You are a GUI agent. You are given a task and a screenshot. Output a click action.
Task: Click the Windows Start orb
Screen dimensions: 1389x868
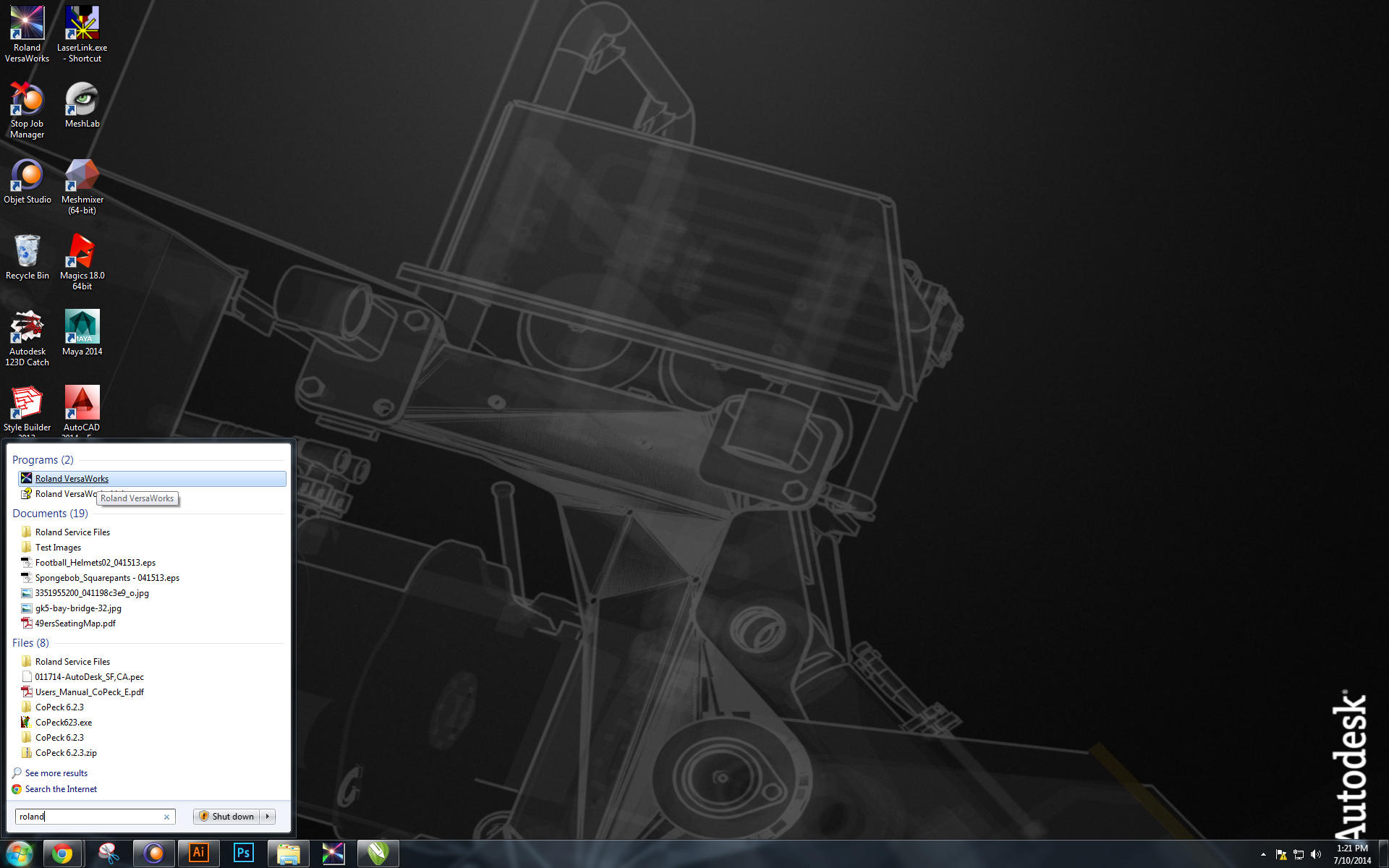coord(20,854)
